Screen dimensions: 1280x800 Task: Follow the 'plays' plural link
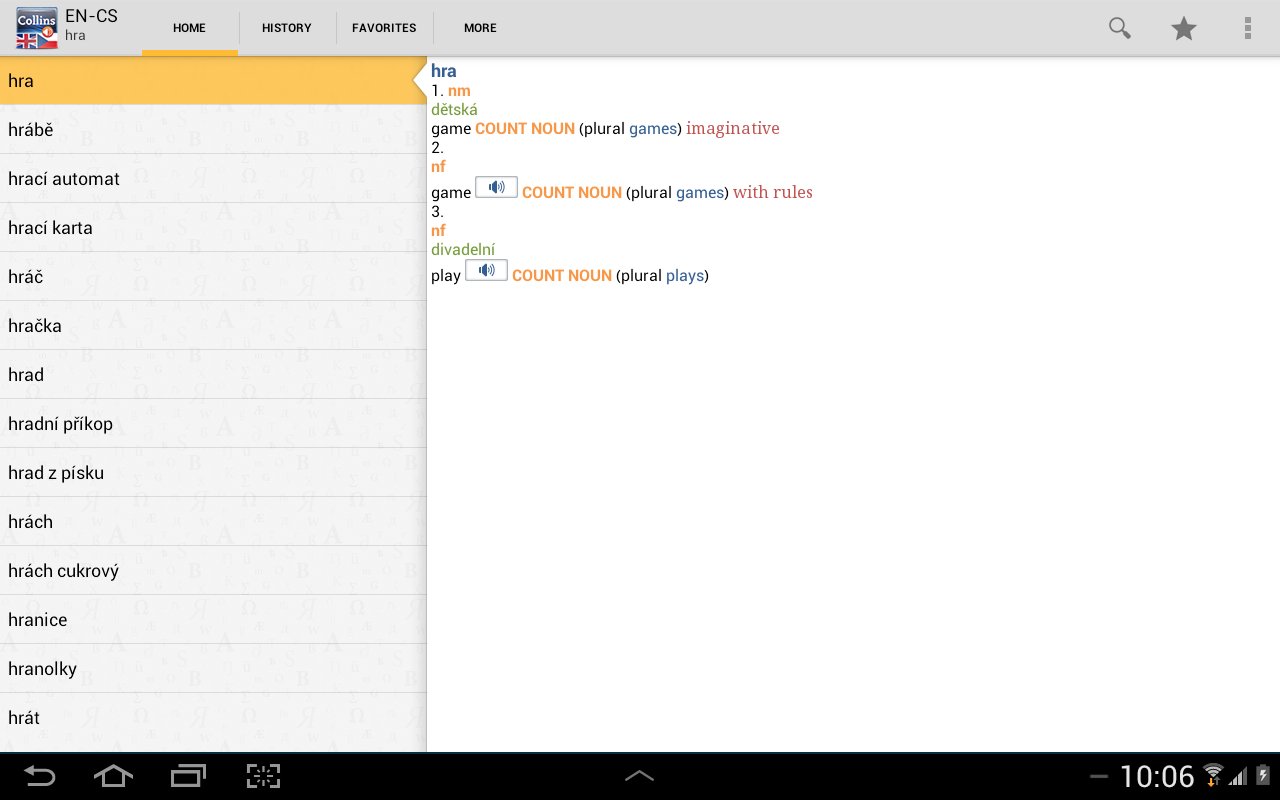click(x=685, y=276)
